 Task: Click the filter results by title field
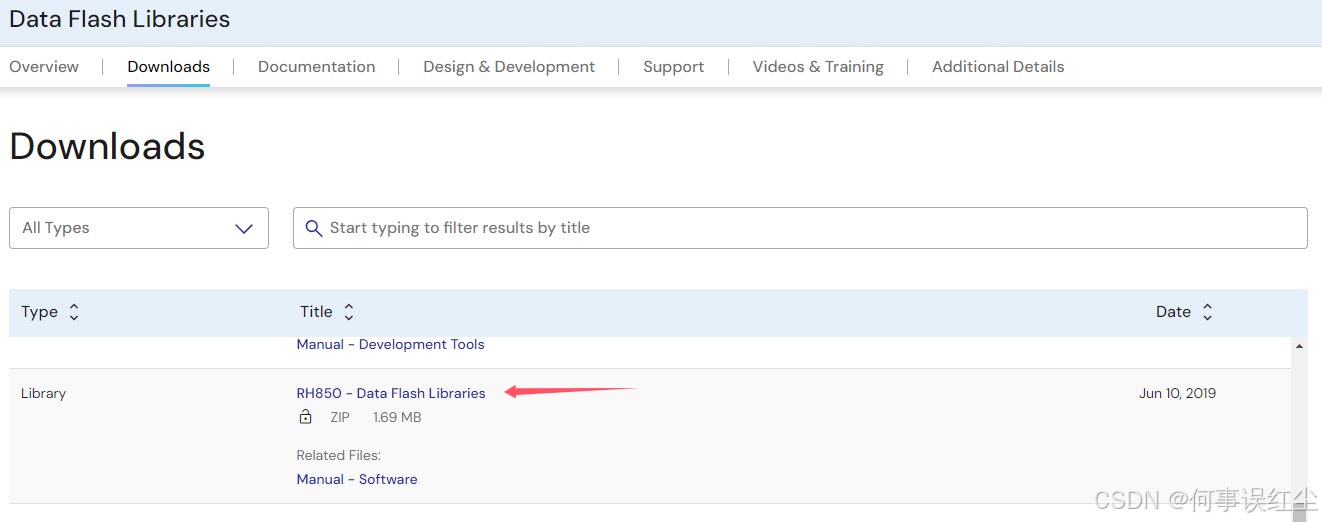[800, 228]
